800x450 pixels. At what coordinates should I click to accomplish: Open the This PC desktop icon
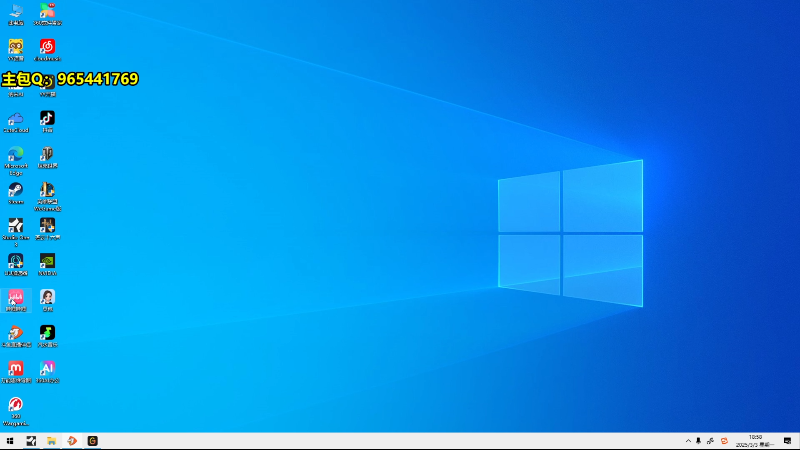[16, 14]
